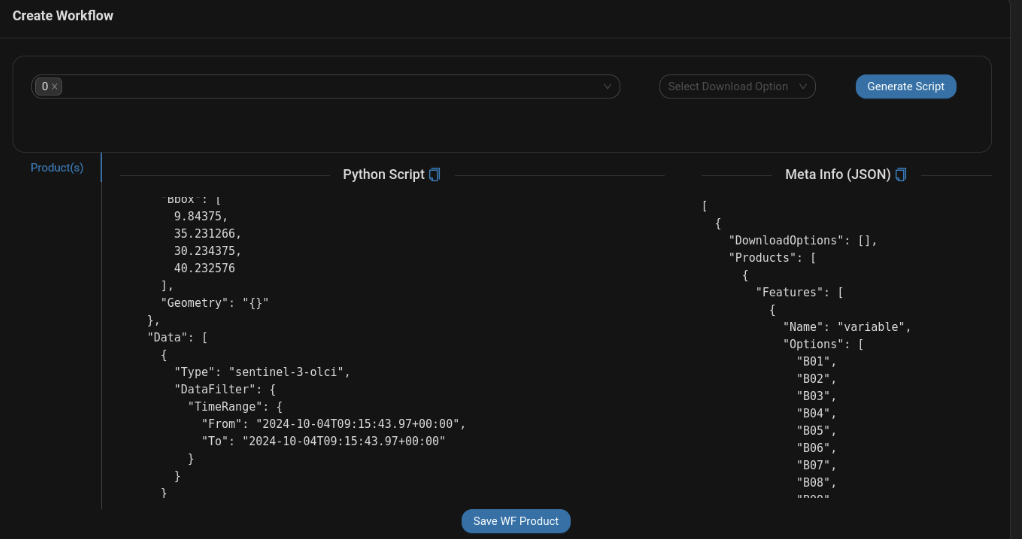This screenshot has width=1022, height=539.
Task: Click the "Data": [ line
Action: pyautogui.click(x=177, y=338)
